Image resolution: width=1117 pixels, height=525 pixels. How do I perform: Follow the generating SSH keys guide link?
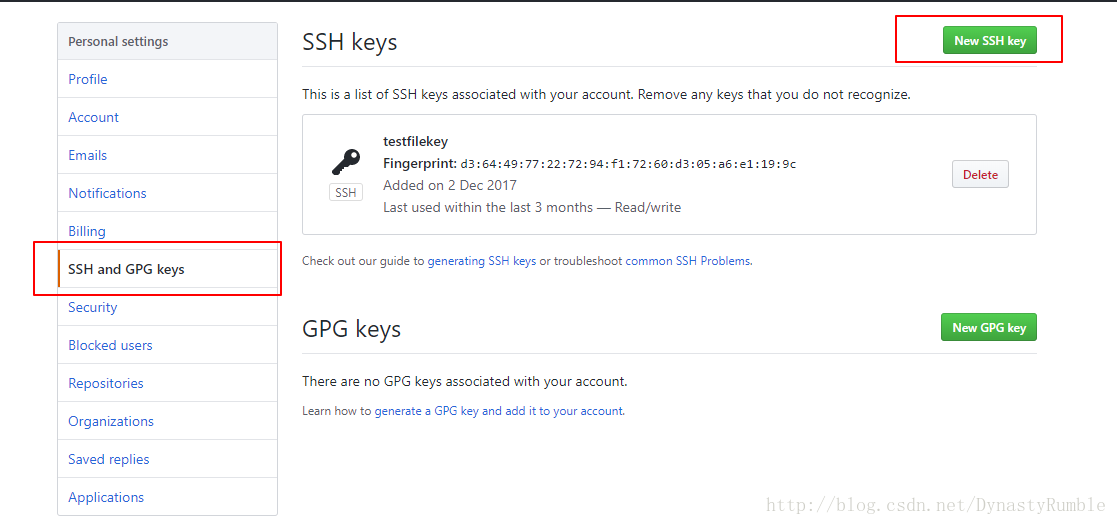coord(482,261)
